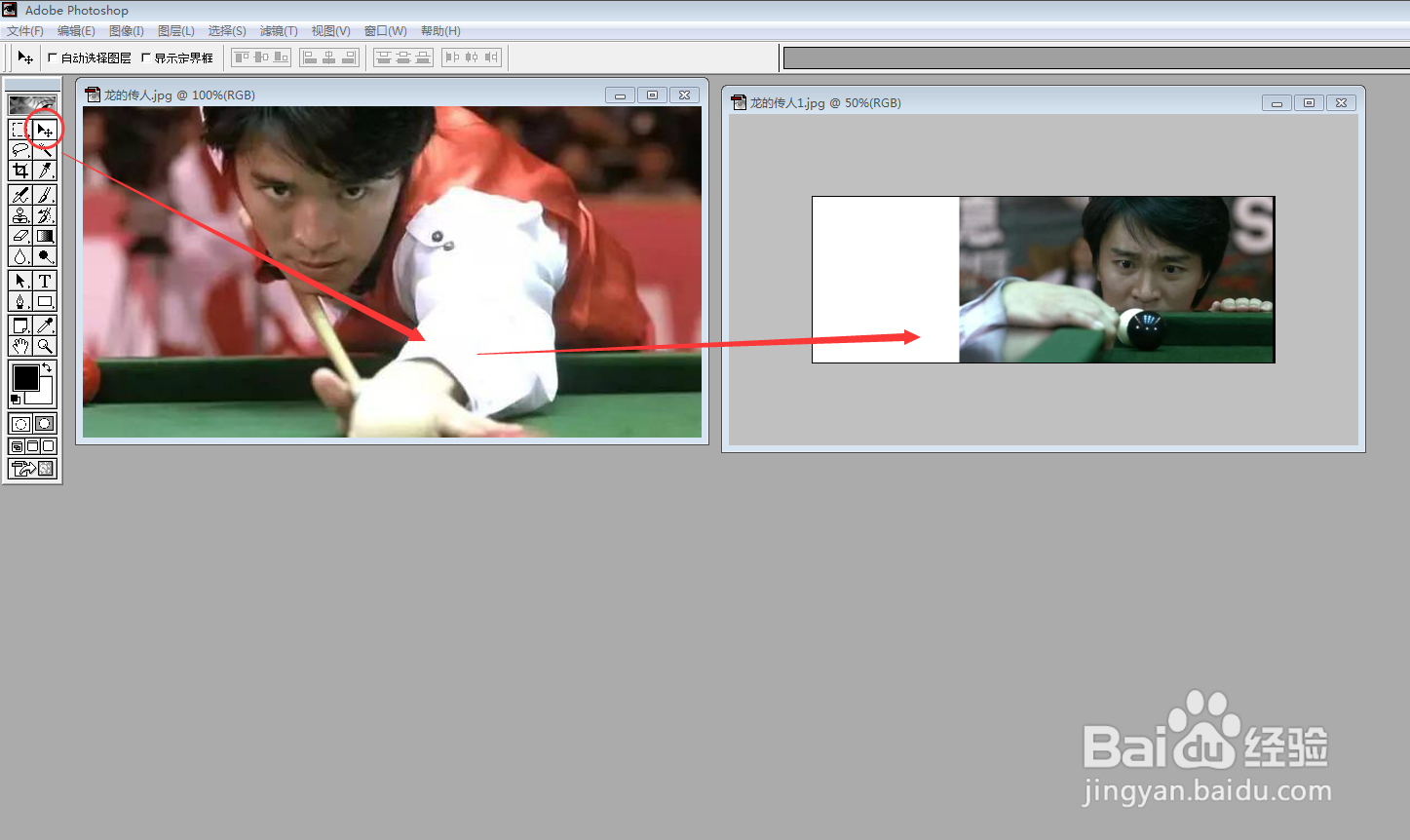
Task: Click Distribute Right Edges button
Action: point(491,57)
